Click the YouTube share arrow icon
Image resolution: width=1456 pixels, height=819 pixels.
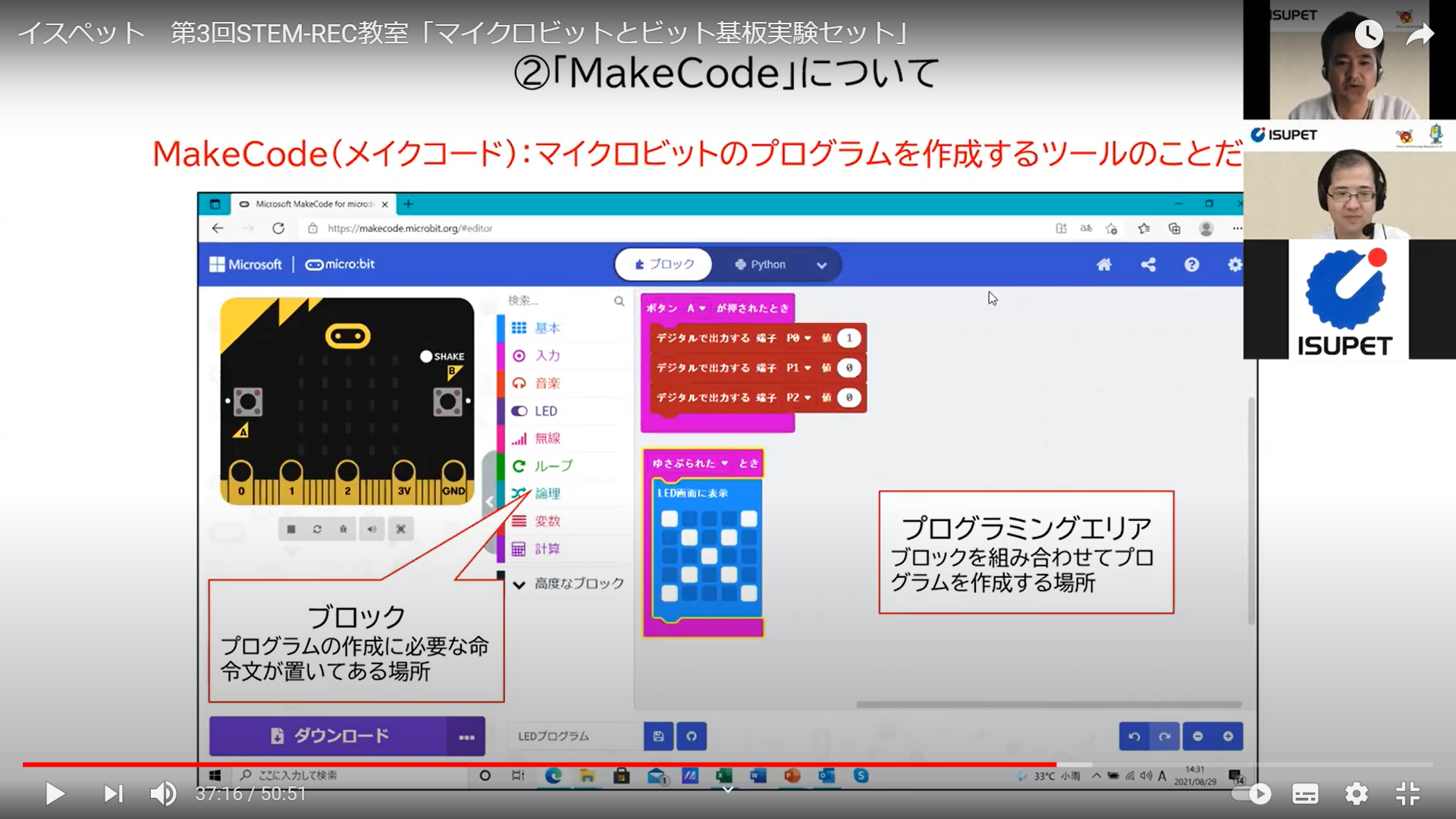click(x=1420, y=34)
